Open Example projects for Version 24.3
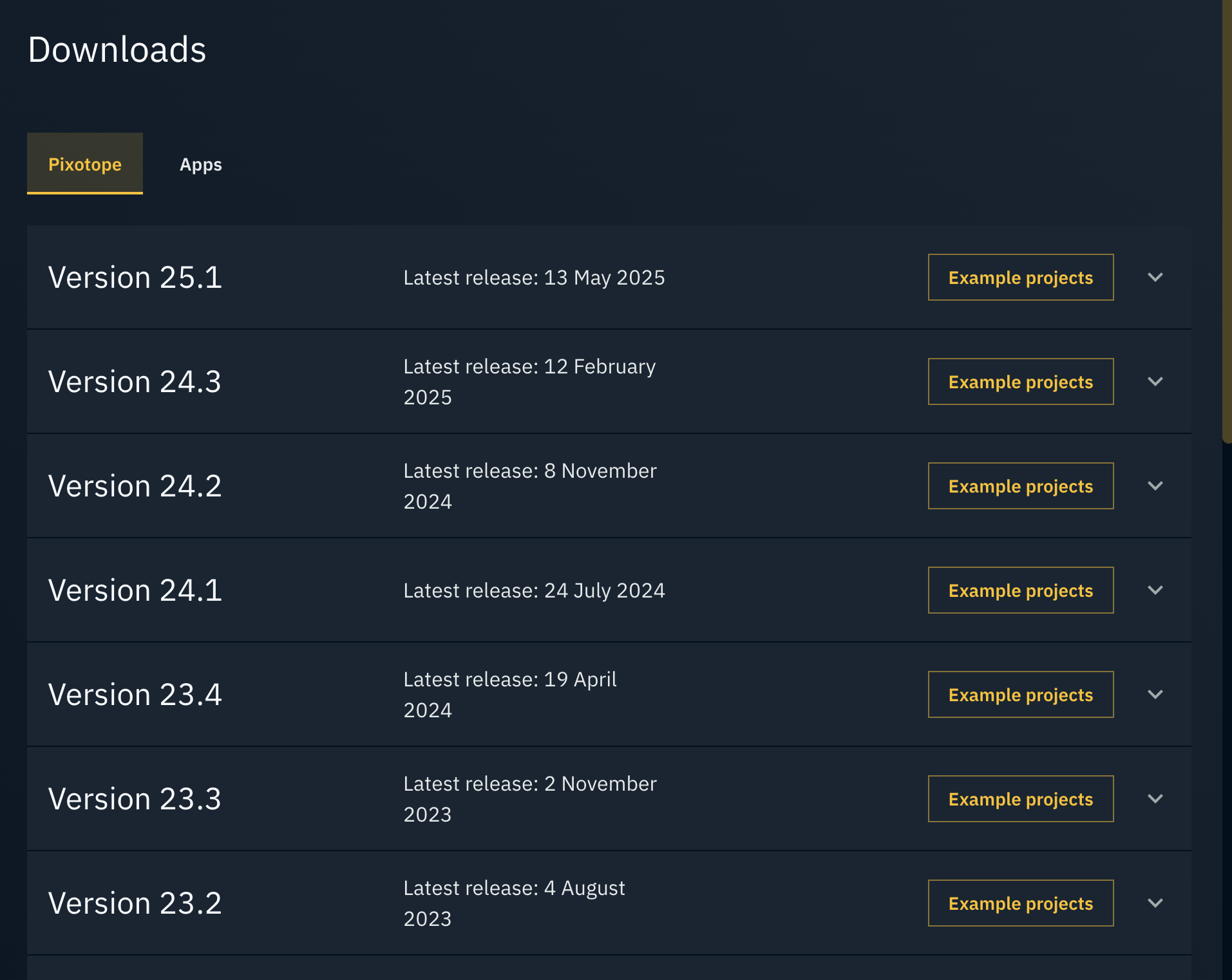The image size is (1232, 980). (x=1020, y=382)
